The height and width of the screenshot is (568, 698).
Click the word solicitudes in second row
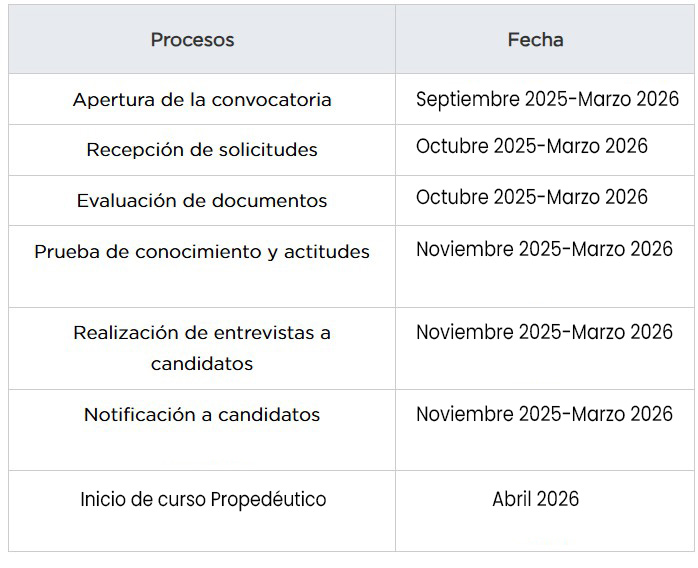[x=268, y=150]
